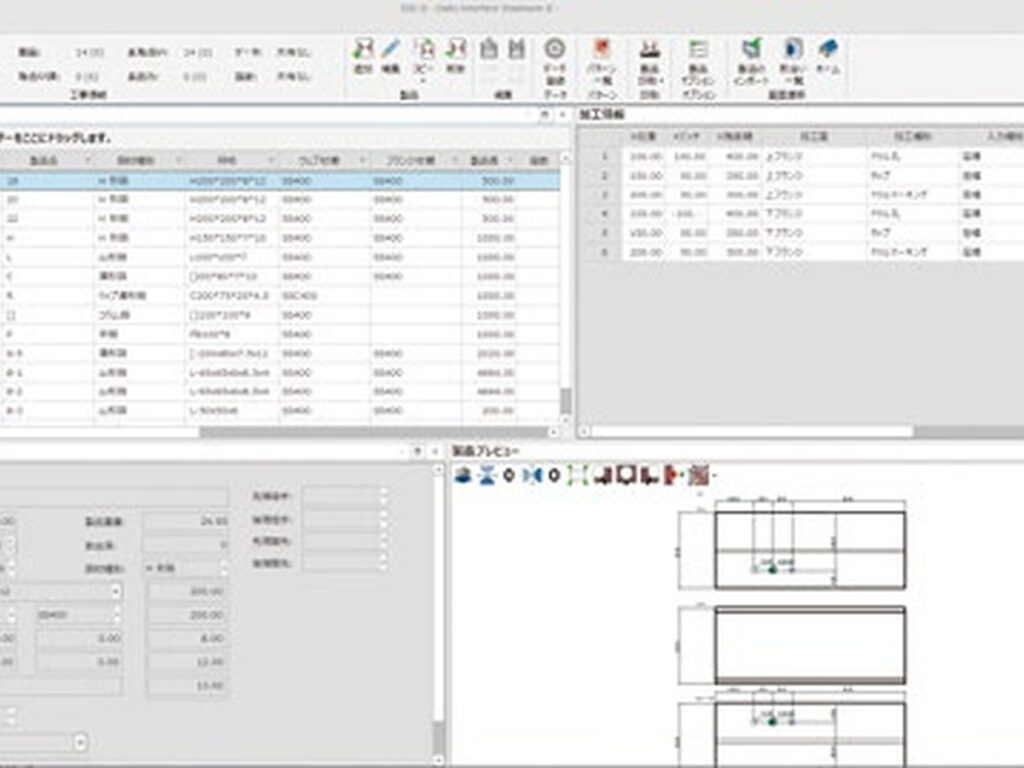Close the lower-left detail panel with its X
Screen dimensions: 1024x768
[x=434, y=451]
